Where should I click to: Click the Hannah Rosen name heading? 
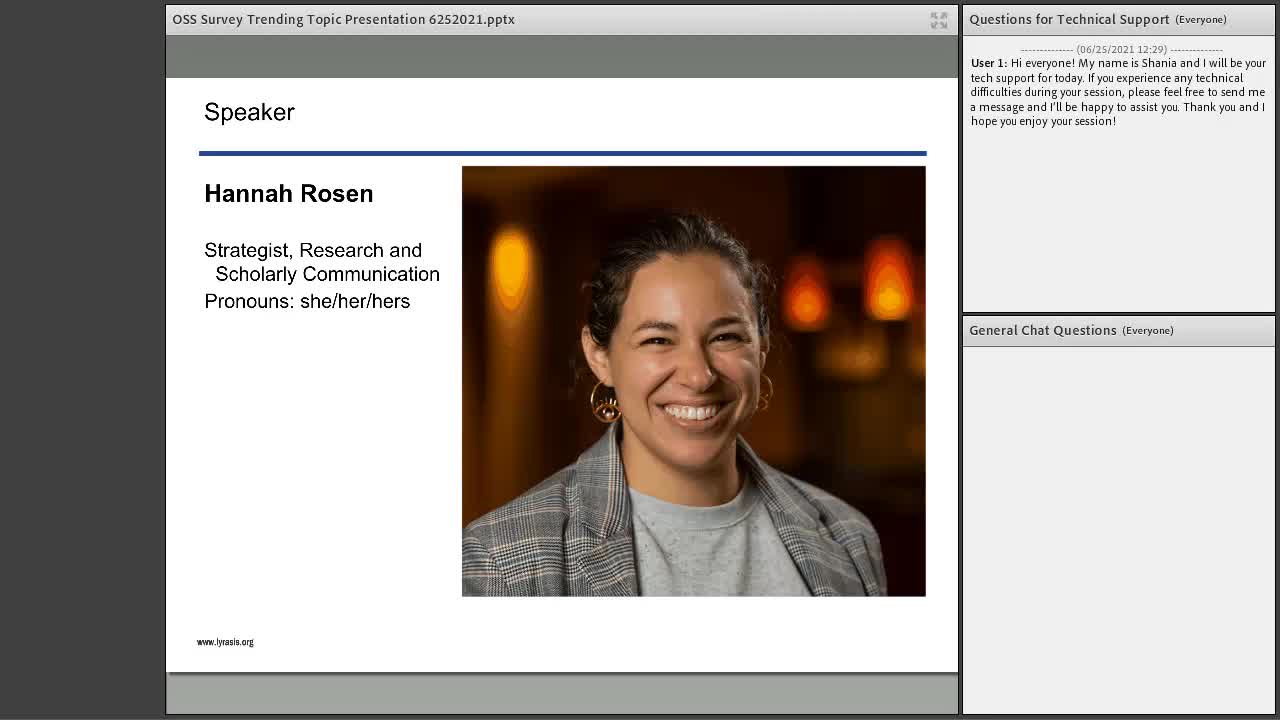(288, 194)
